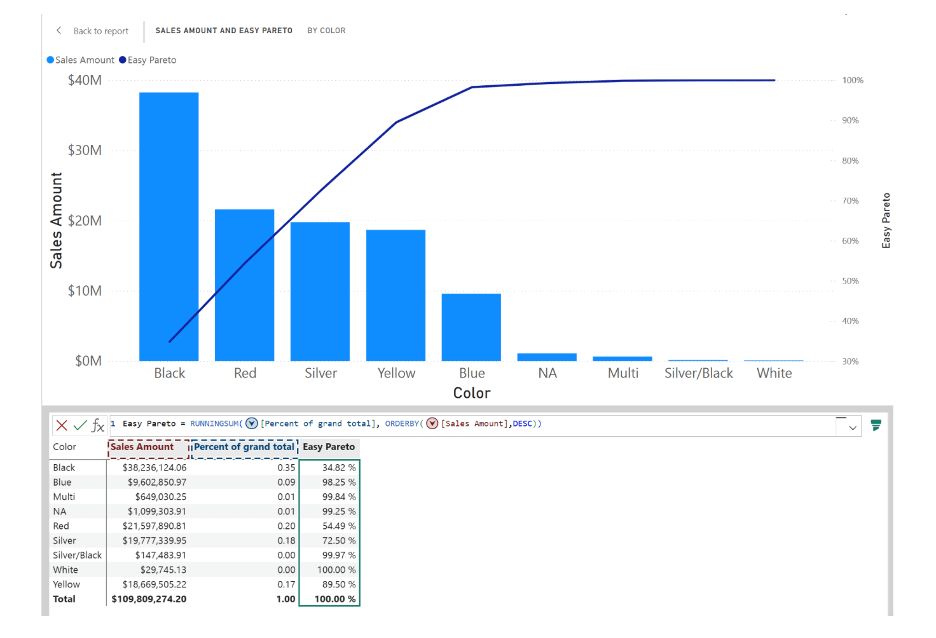Click the back chevron arrow icon
The width and height of the screenshot is (936, 638).
(59, 31)
